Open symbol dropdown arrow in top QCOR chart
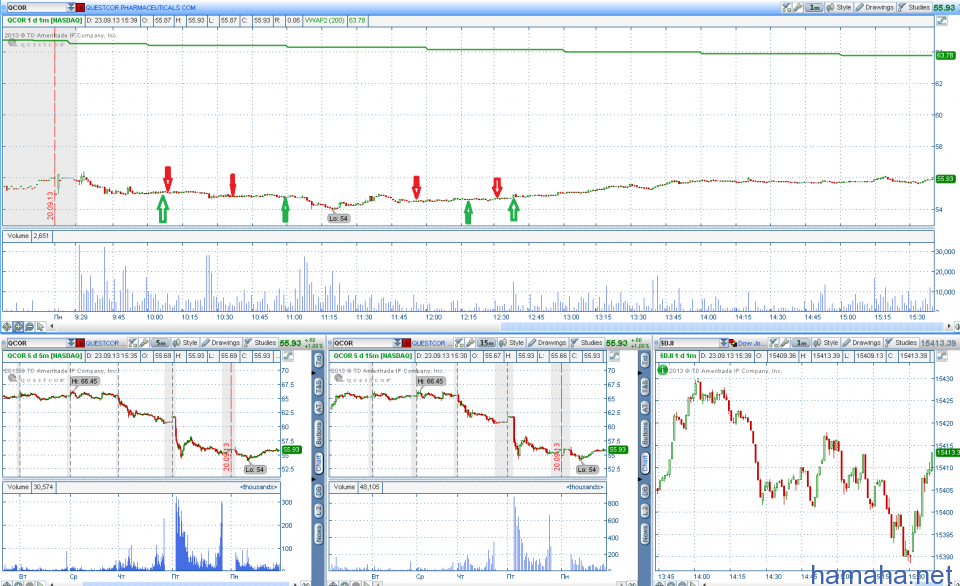The image size is (960, 586). coord(71,7)
